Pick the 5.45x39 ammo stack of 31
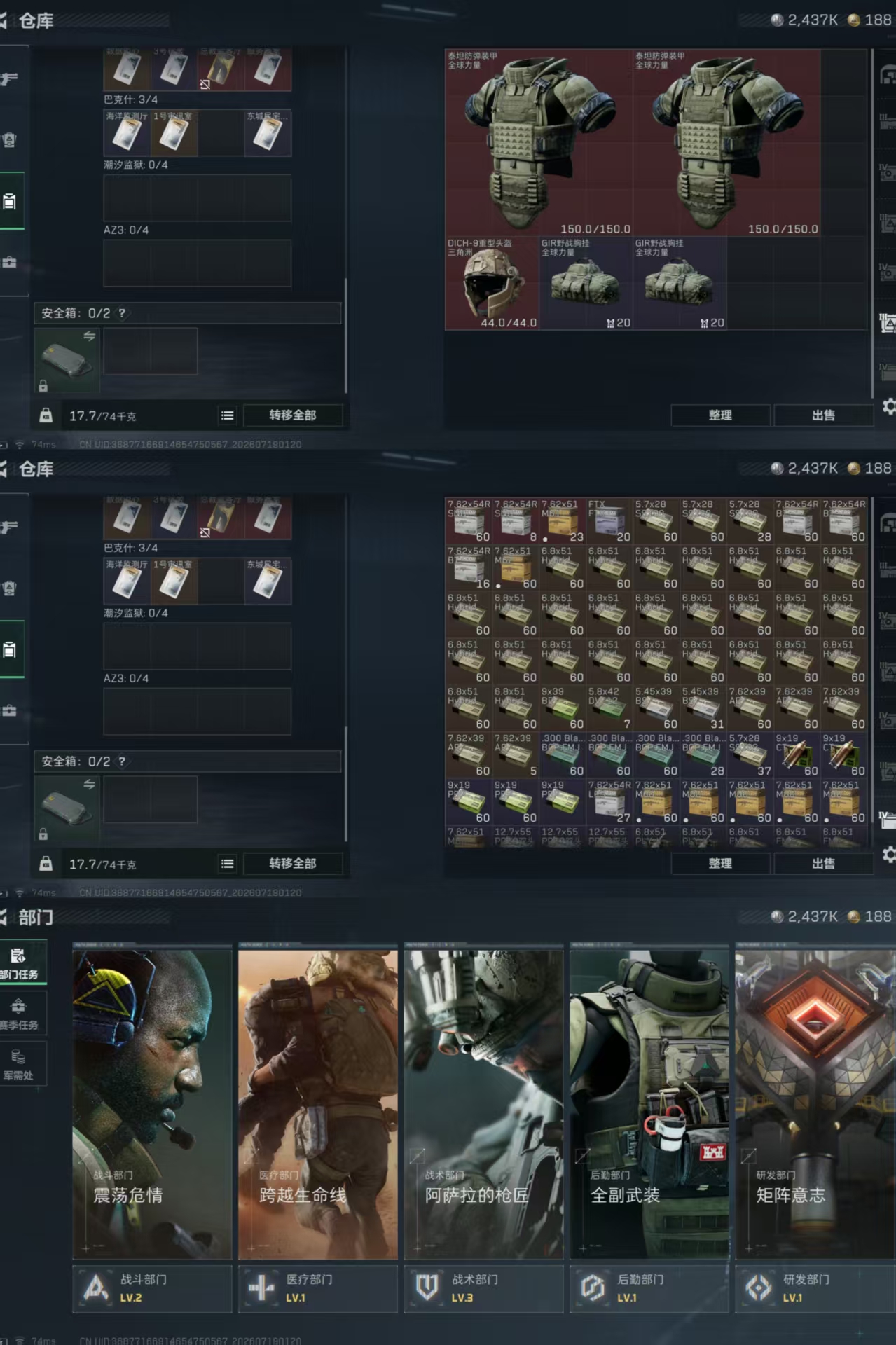 click(703, 708)
